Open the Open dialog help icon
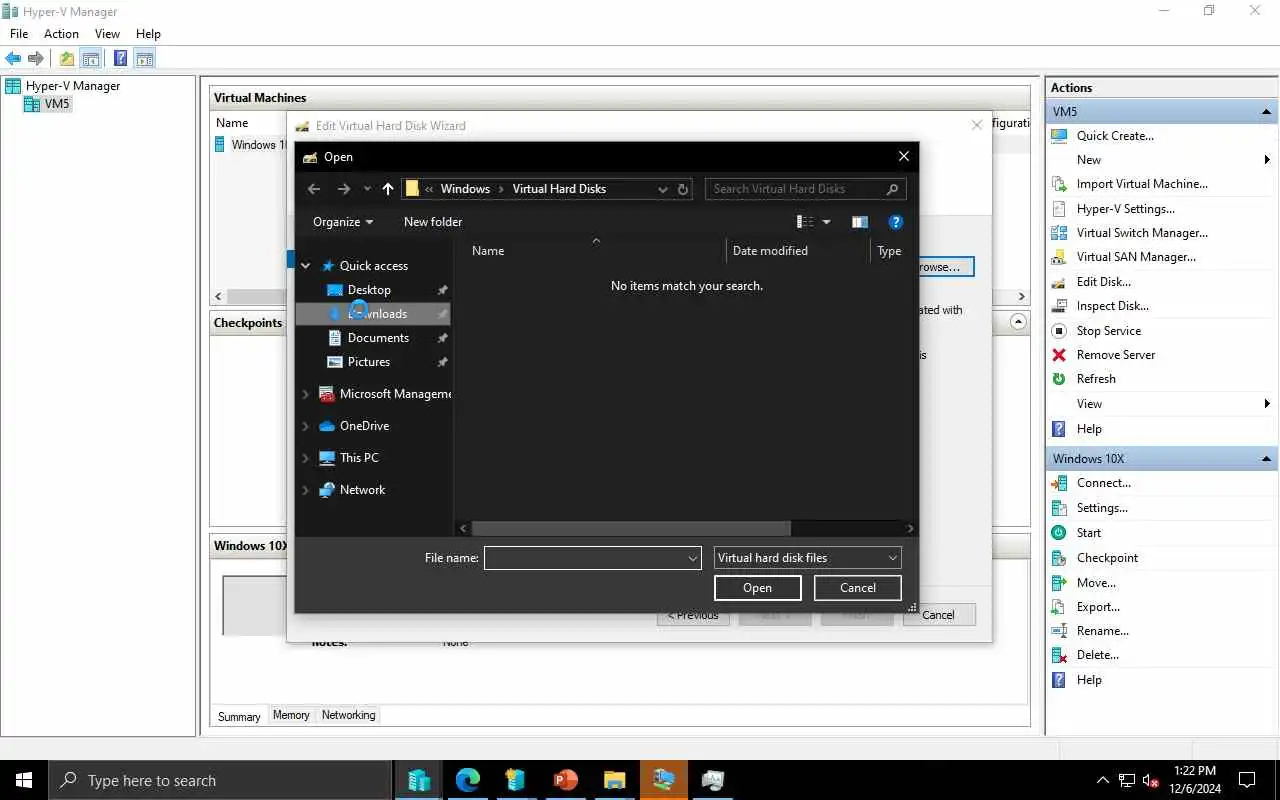 coord(896,222)
